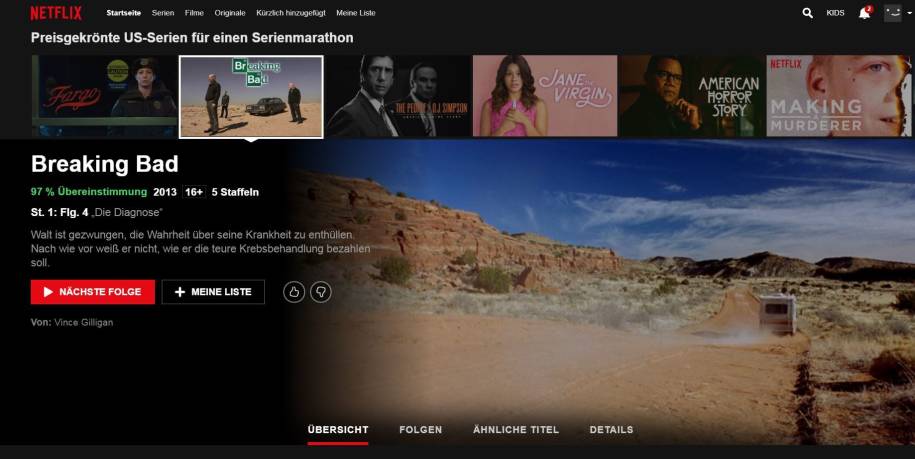This screenshot has height=459, width=915.
Task: Click the row title Preisgekrönte US-Serien
Action: (x=192, y=38)
